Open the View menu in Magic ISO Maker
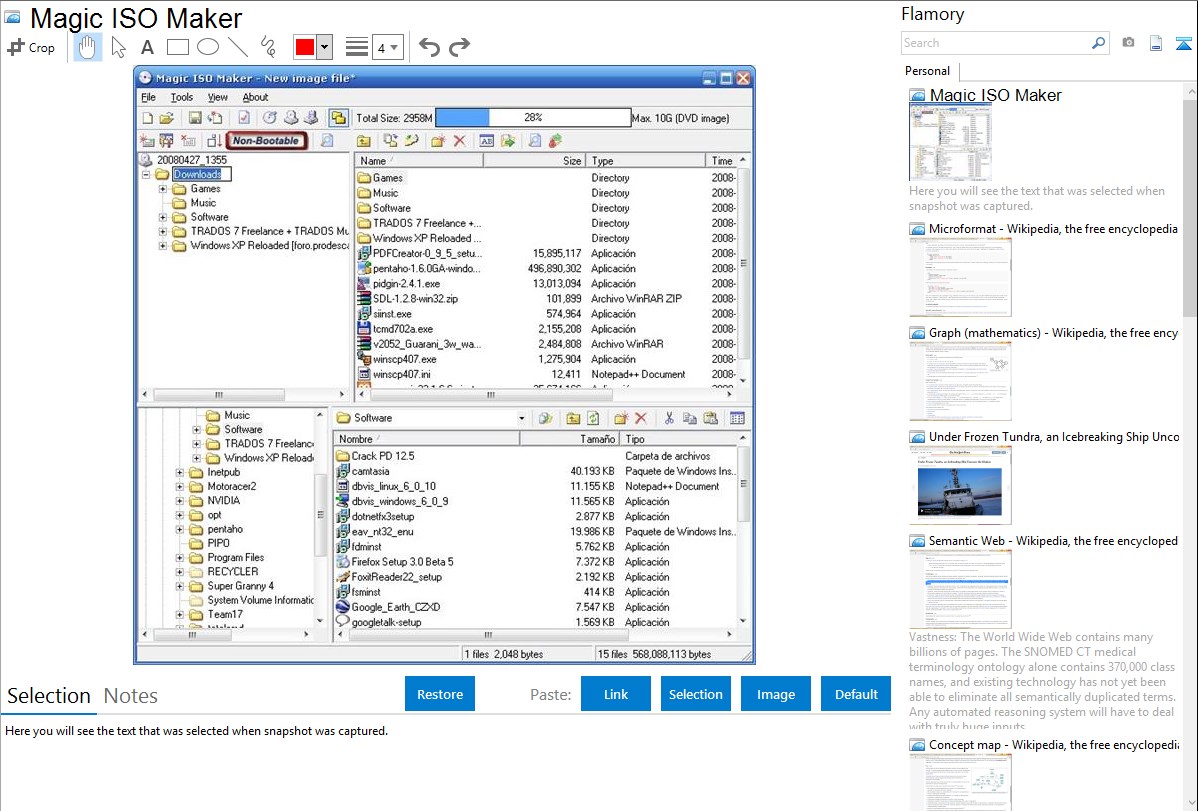Viewport: 1198px width, 811px height. 218,97
